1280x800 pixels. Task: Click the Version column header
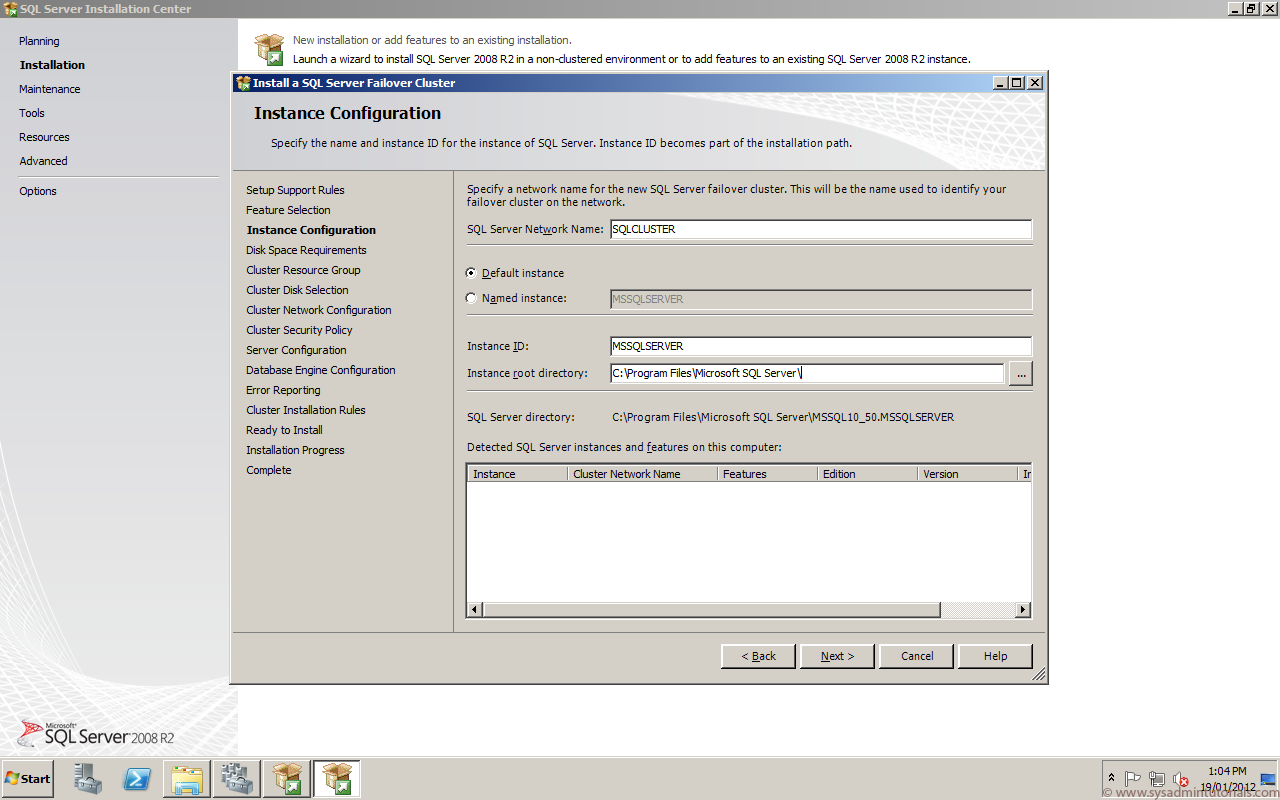(x=968, y=474)
